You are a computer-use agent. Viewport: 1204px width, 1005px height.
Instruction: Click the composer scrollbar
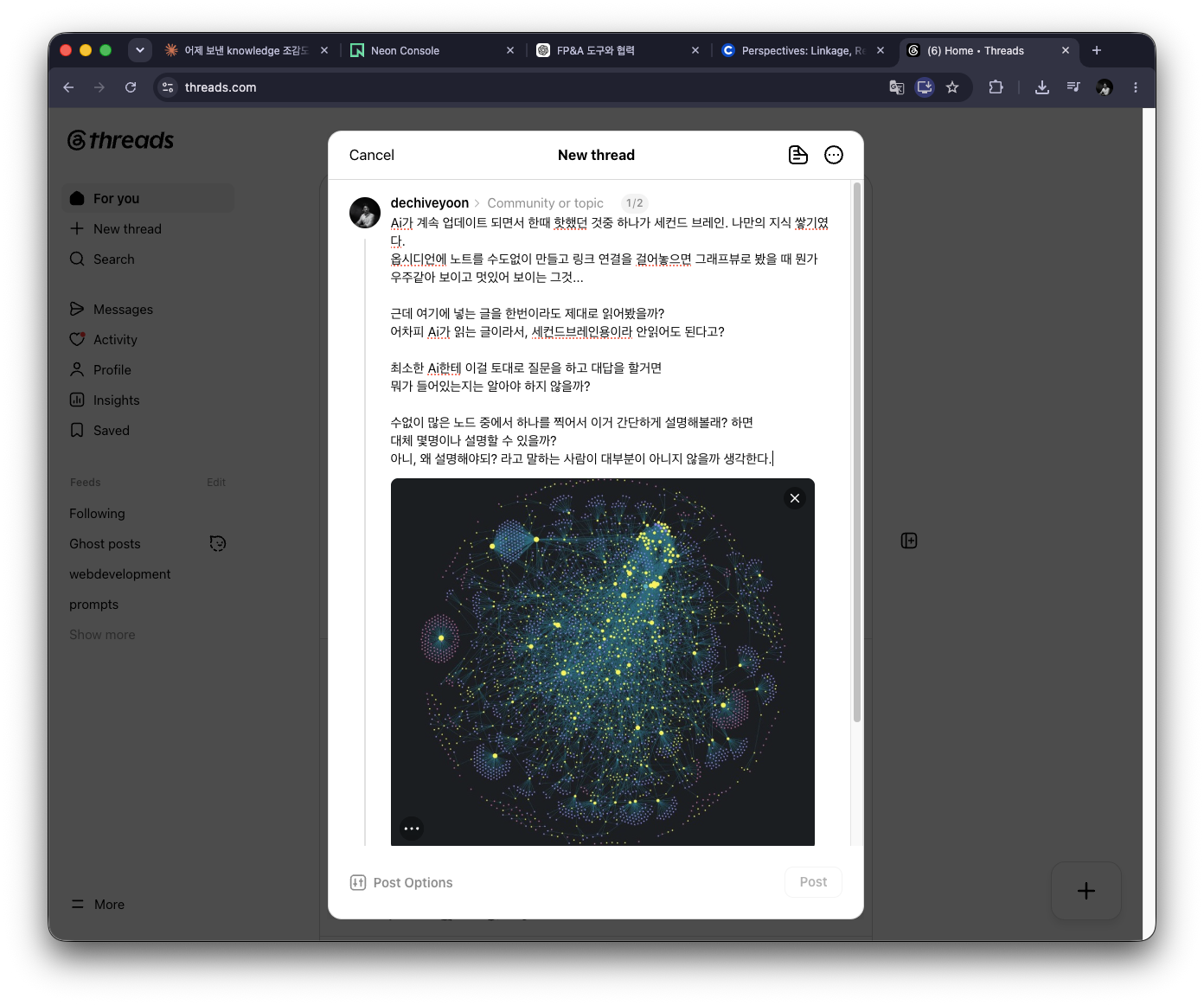(857, 451)
